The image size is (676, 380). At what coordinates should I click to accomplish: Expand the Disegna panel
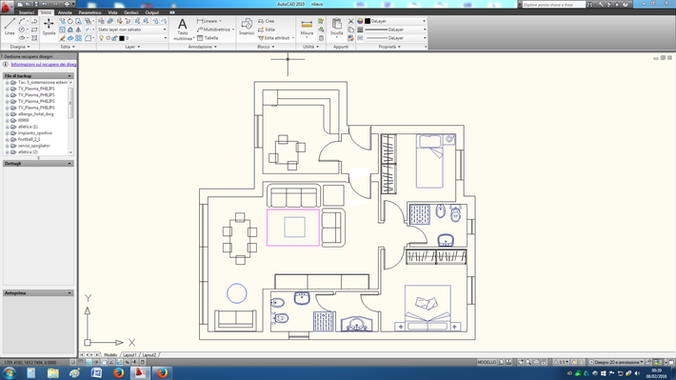20,47
